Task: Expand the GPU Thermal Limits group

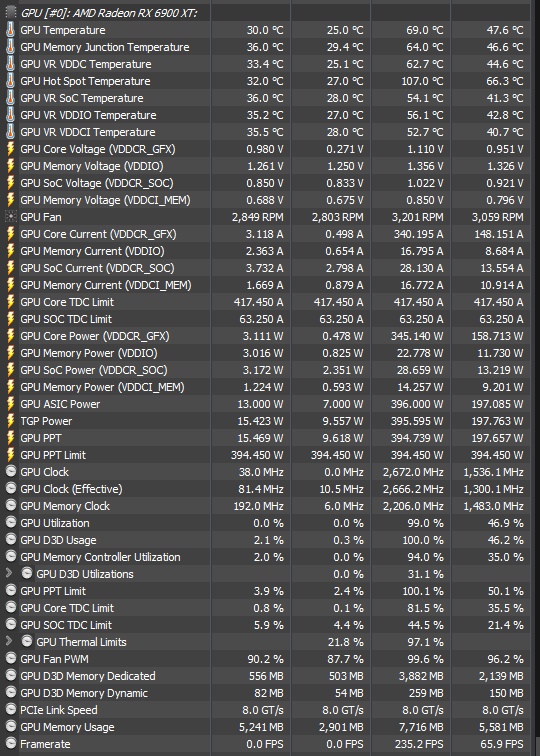Action: pos(9,641)
